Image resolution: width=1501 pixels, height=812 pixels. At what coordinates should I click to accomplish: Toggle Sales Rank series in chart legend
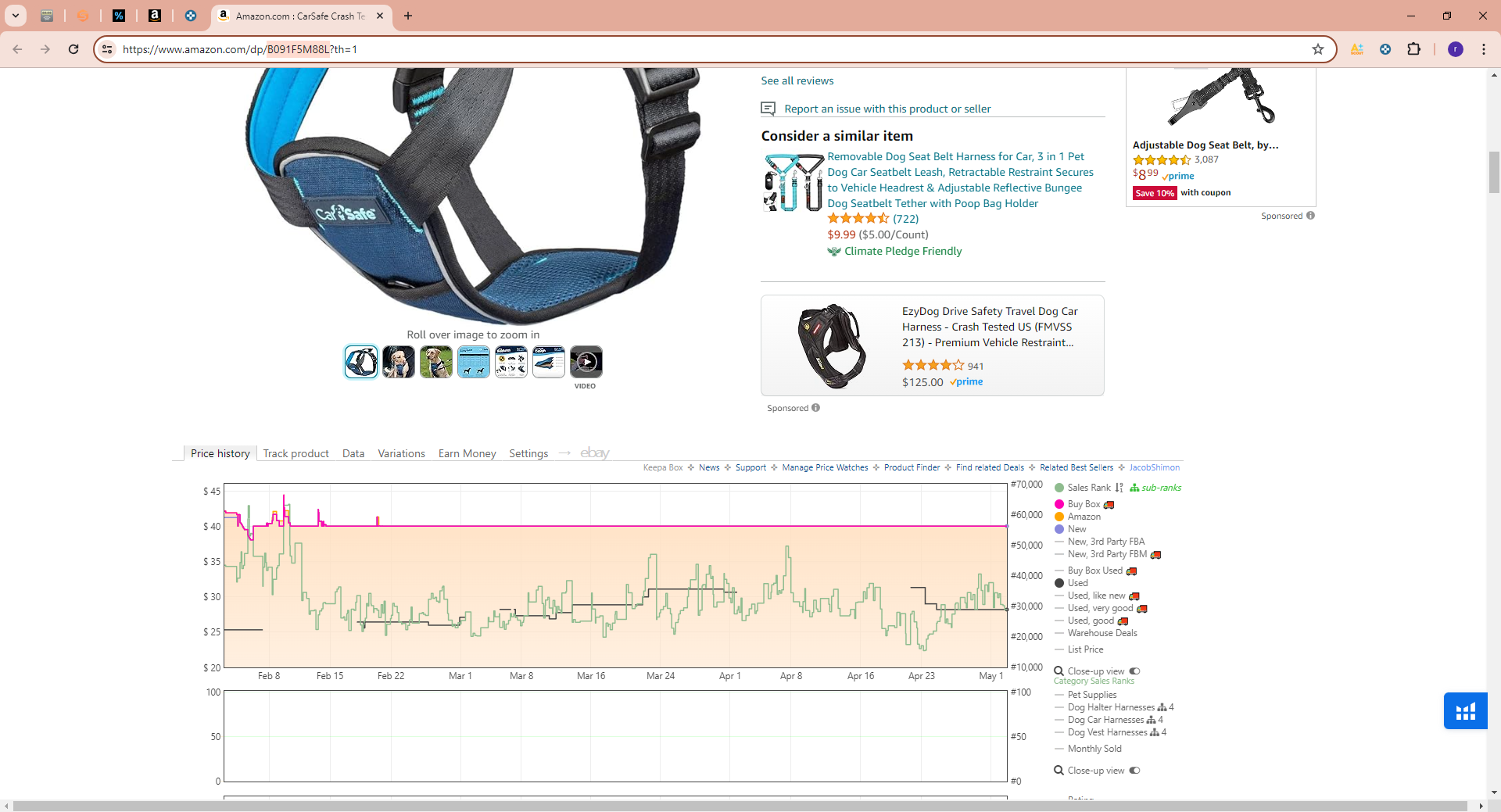1083,488
